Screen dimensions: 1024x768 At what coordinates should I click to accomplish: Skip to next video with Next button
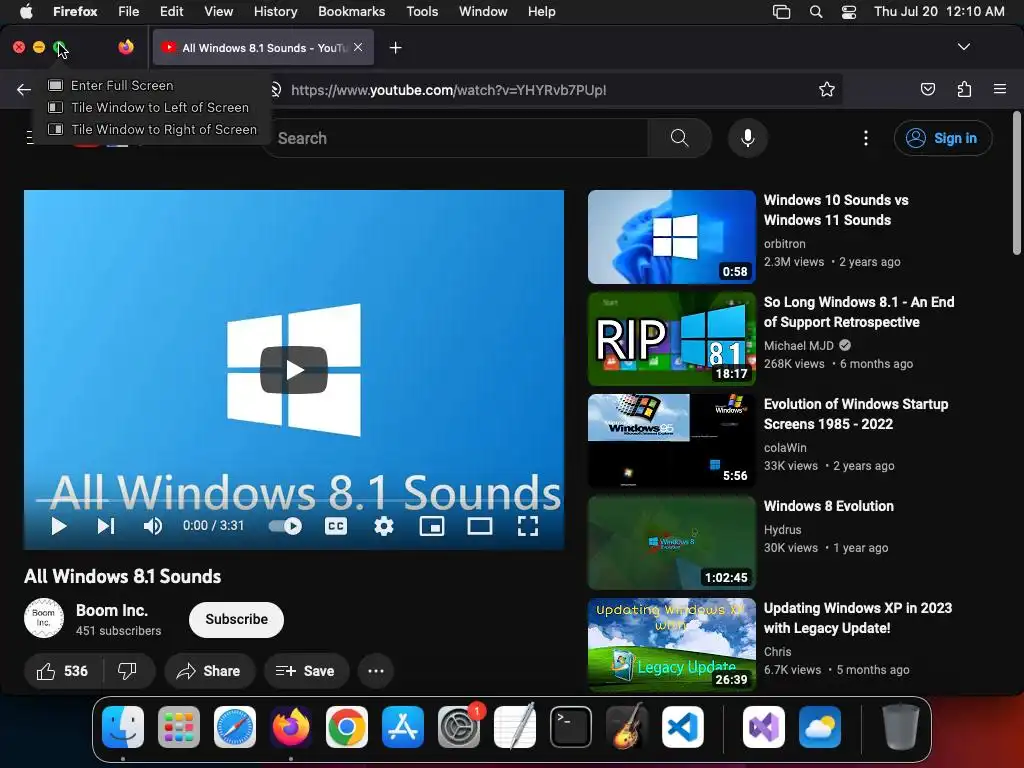click(106, 526)
